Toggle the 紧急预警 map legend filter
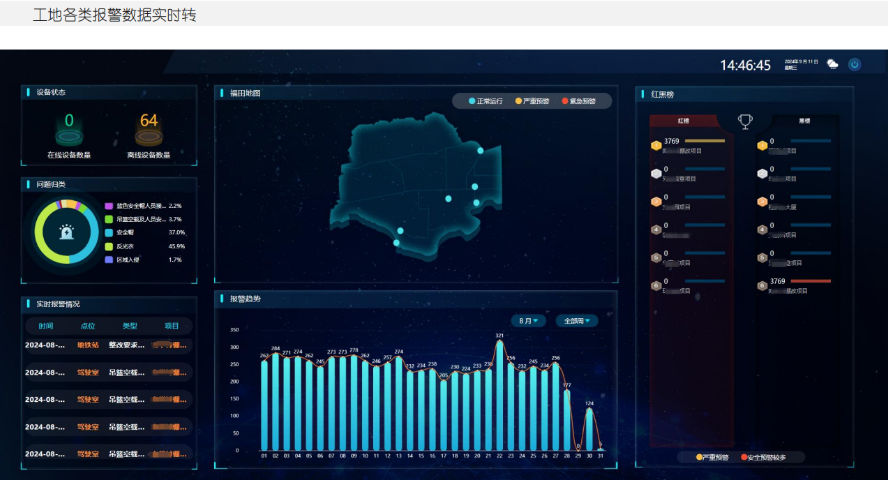The image size is (888, 480). (579, 101)
